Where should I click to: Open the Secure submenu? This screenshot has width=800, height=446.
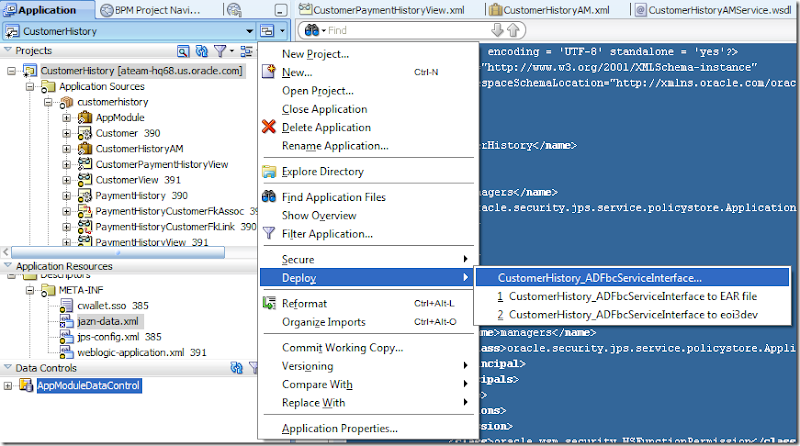pos(368,259)
